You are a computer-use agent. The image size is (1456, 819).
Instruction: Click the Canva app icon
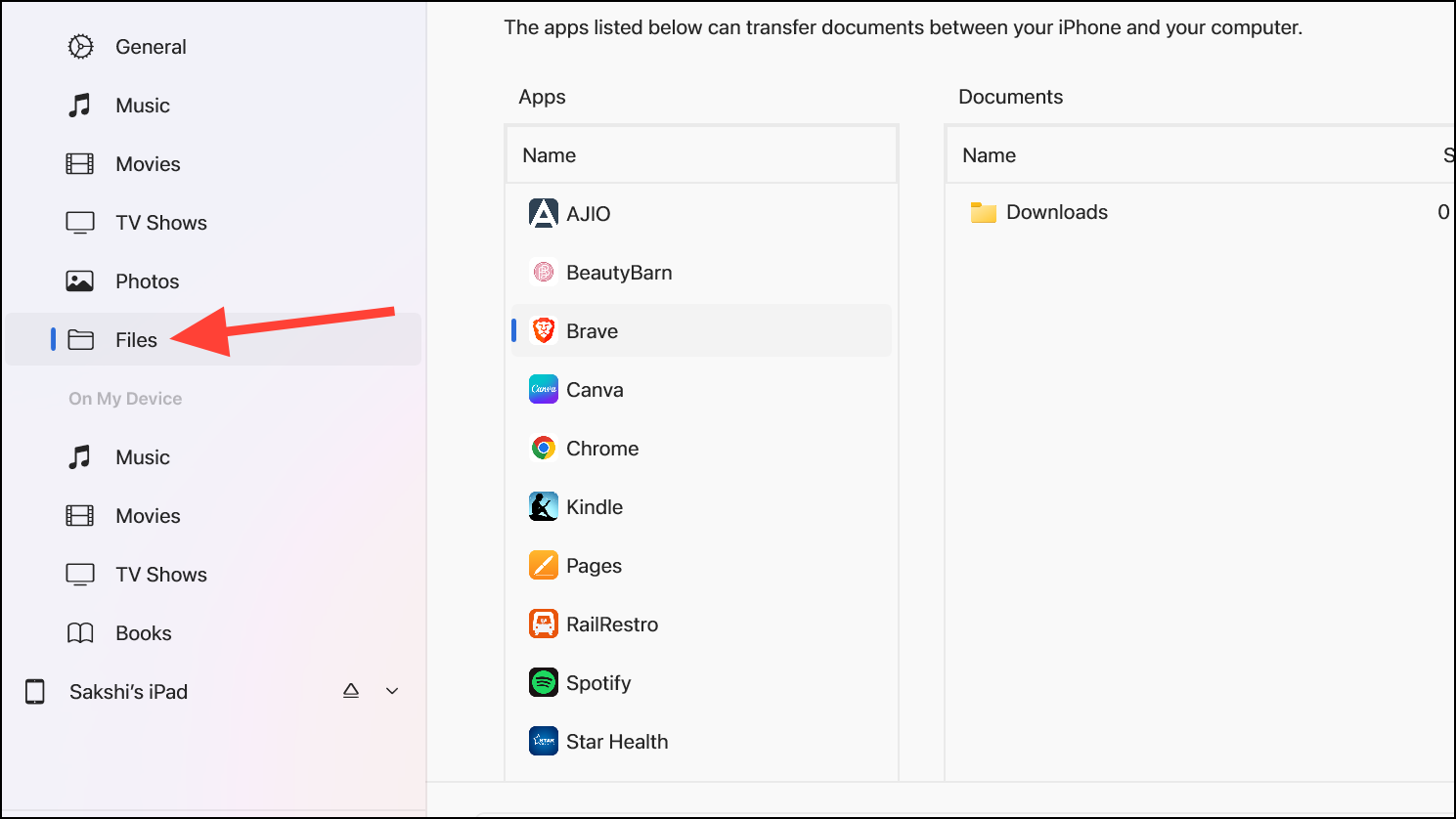pos(544,389)
